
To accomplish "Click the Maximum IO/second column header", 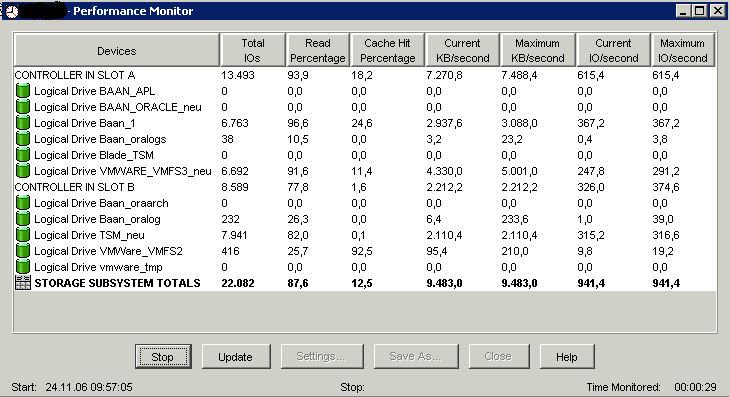I will 683,50.
